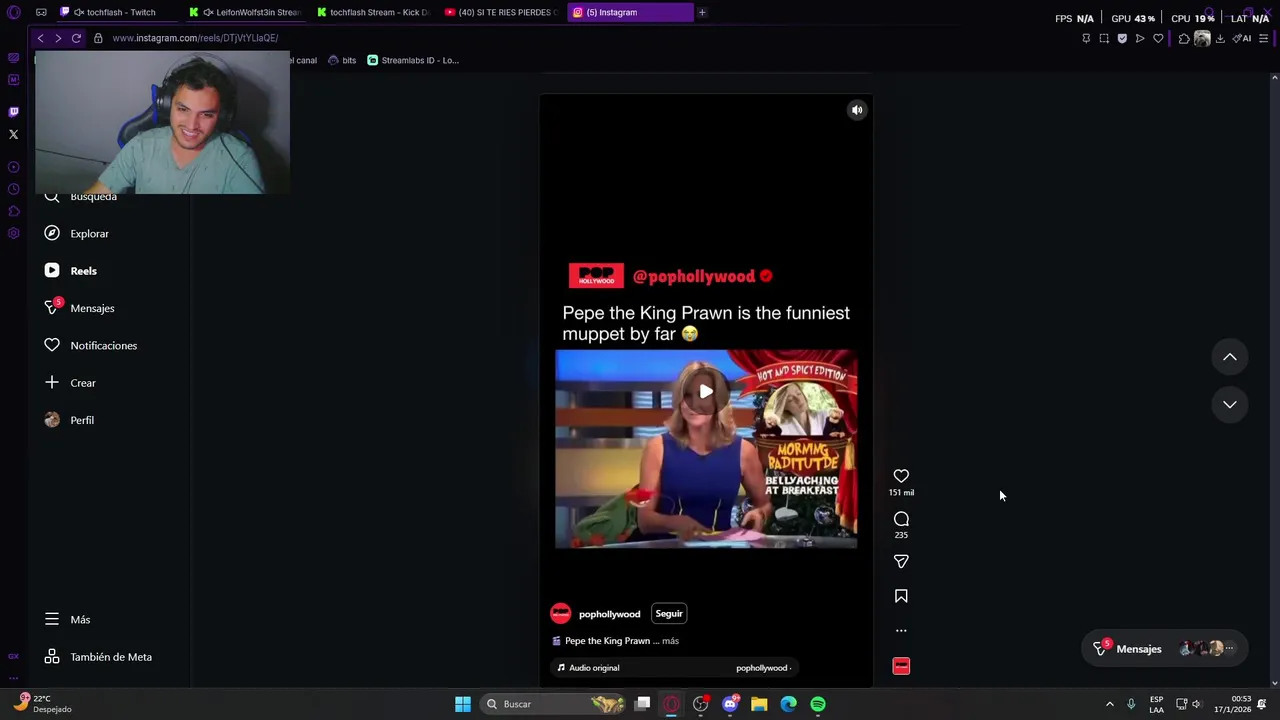Open Búsqueda in the Instagram sidebar
Viewport: 1280px width, 720px height.
click(81, 197)
